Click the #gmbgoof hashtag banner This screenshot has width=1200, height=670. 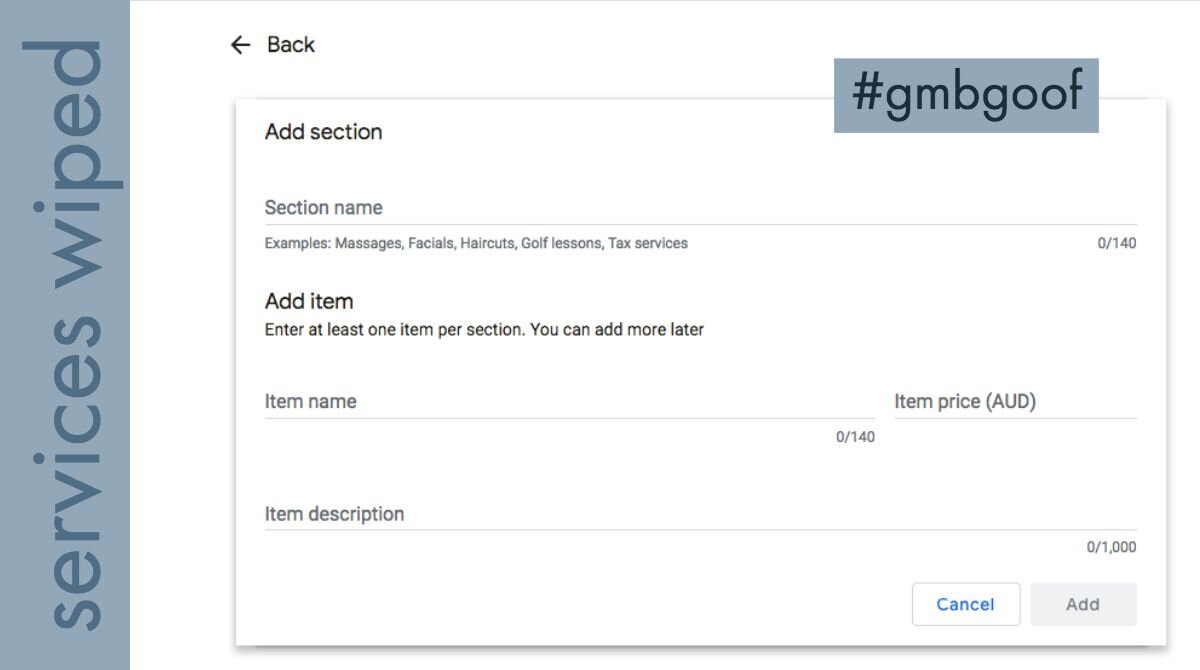[x=966, y=95]
